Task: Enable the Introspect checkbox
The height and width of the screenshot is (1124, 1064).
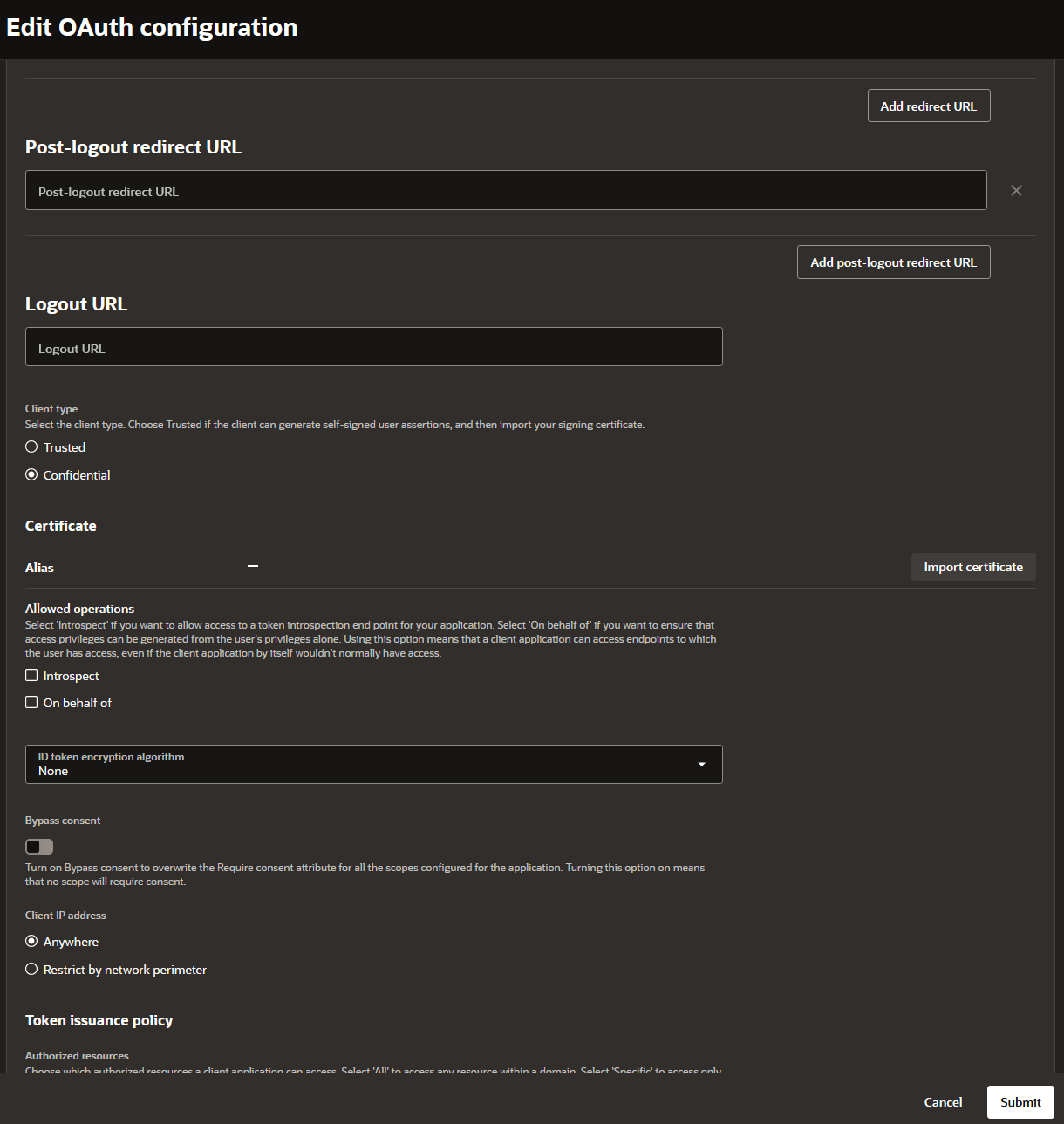Action: coord(31,676)
